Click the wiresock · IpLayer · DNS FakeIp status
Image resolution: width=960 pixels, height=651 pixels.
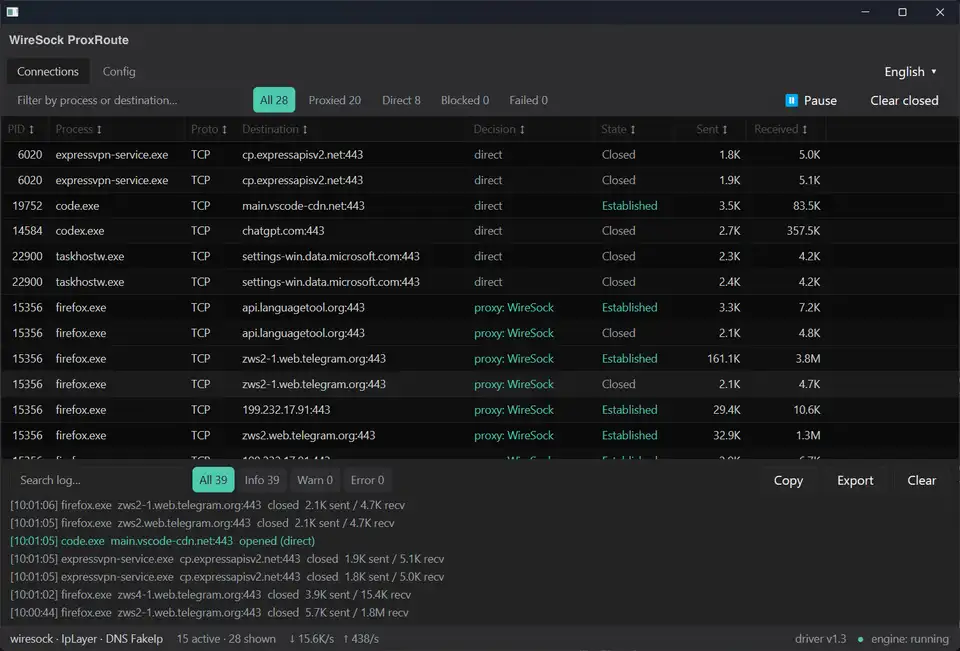86,639
